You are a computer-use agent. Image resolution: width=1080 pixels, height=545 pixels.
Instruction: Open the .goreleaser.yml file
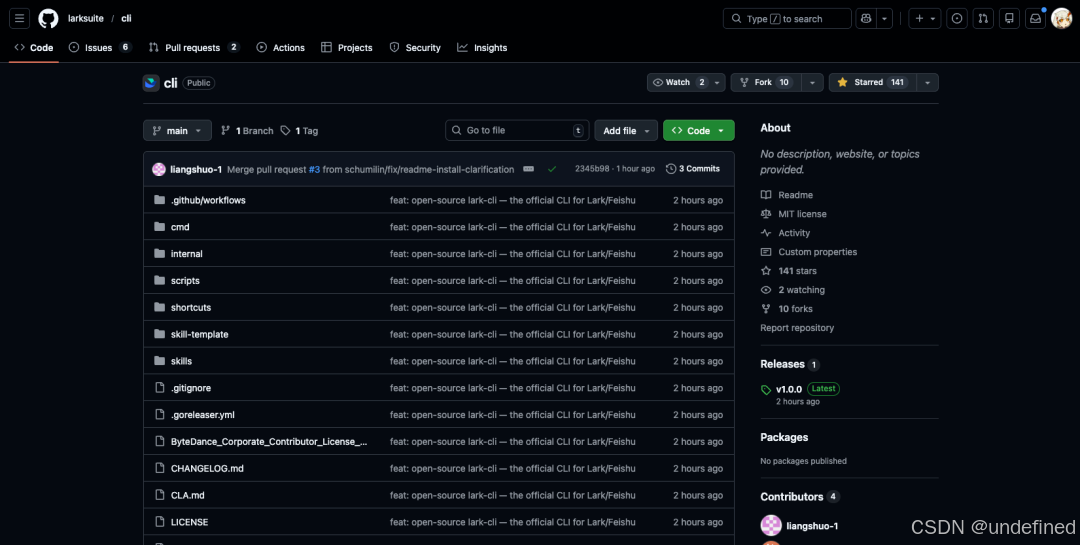(x=202, y=415)
